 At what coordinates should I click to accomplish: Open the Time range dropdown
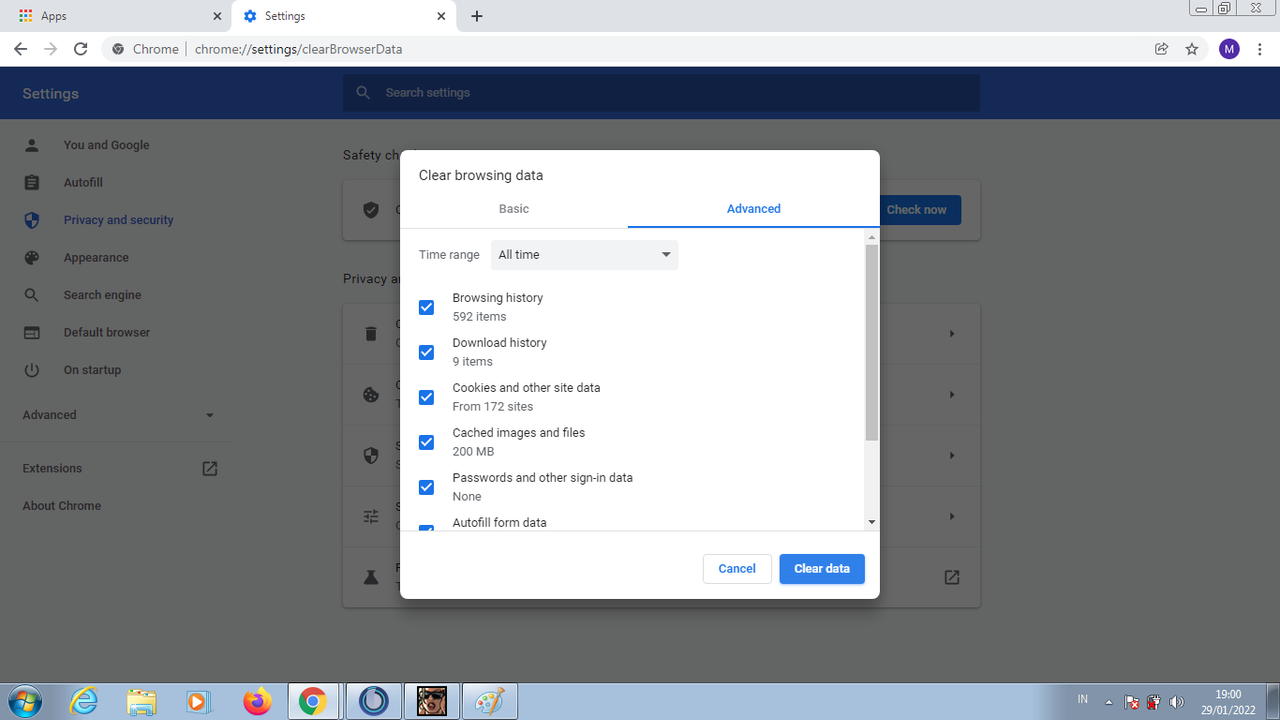click(x=584, y=255)
